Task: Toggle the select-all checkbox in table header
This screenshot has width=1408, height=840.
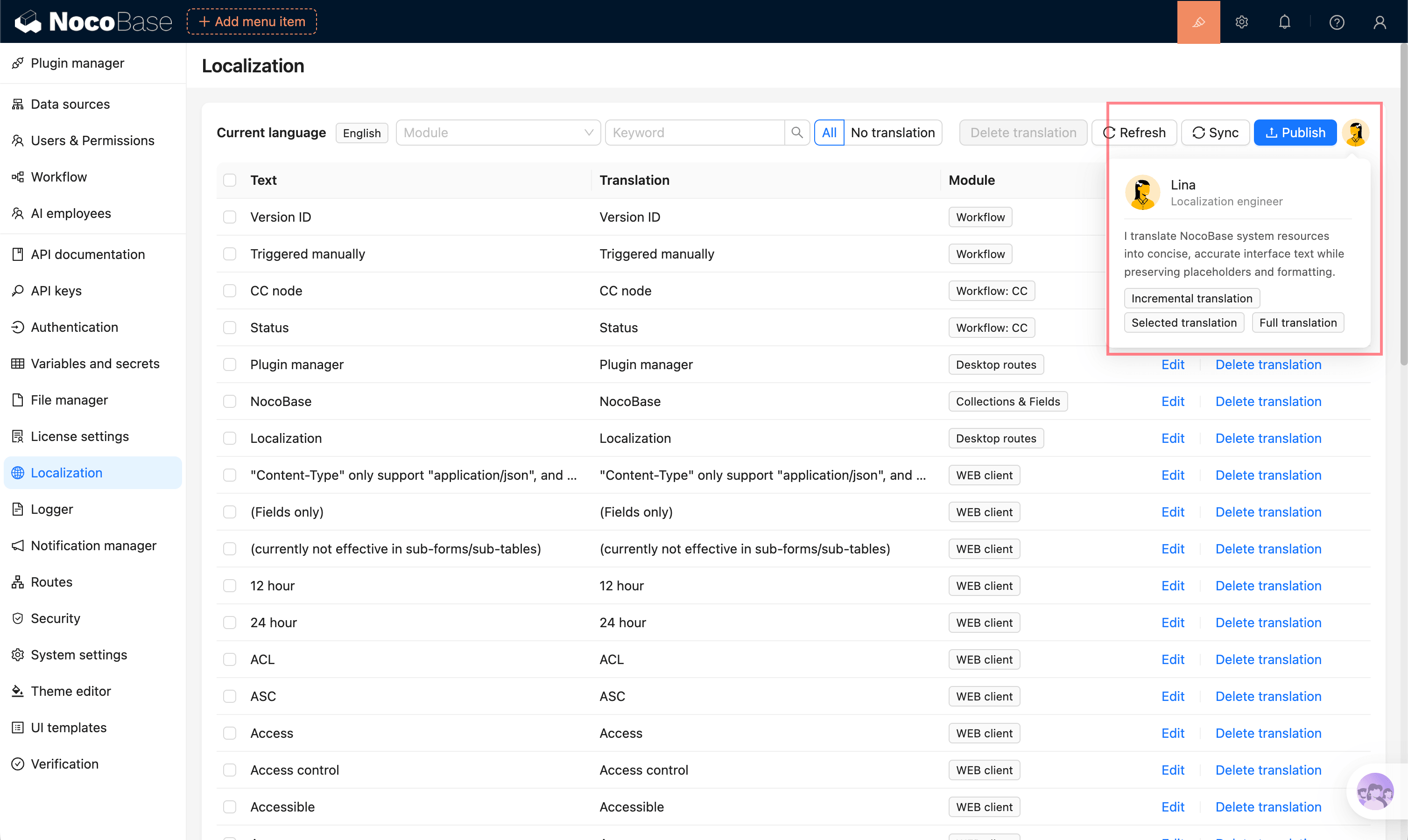Action: click(229, 180)
